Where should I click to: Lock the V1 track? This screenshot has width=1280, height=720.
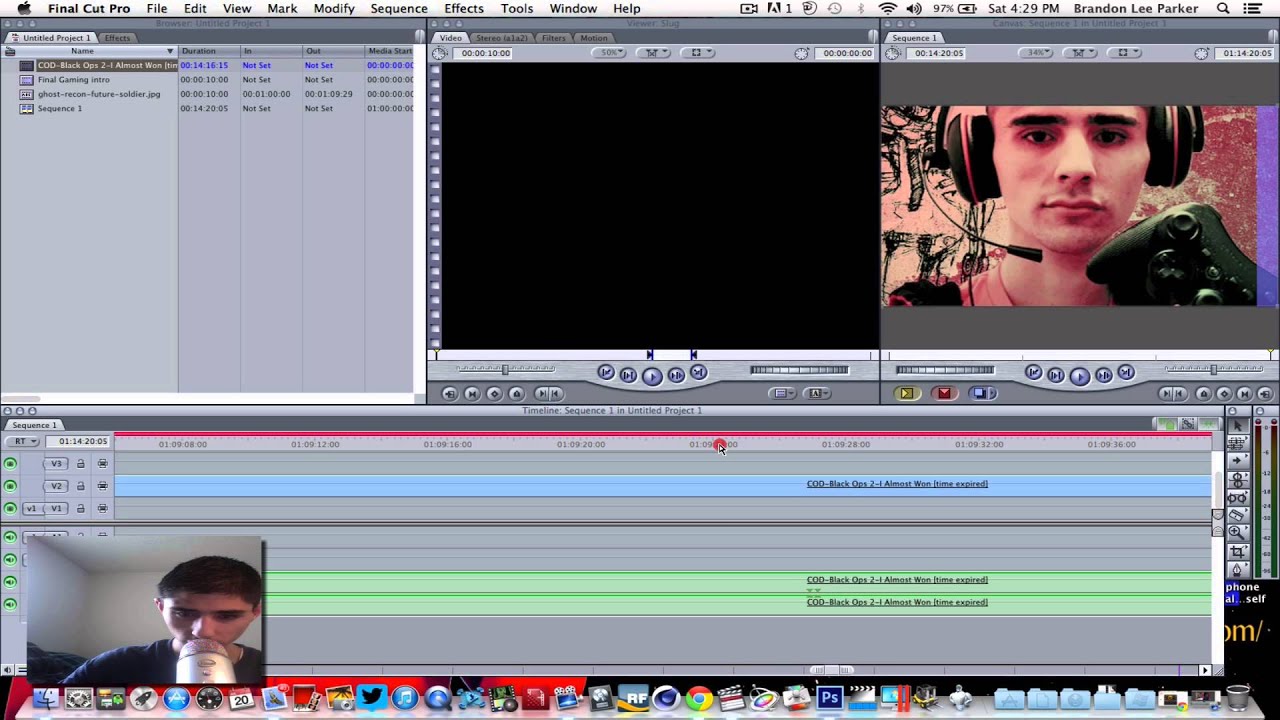click(81, 508)
